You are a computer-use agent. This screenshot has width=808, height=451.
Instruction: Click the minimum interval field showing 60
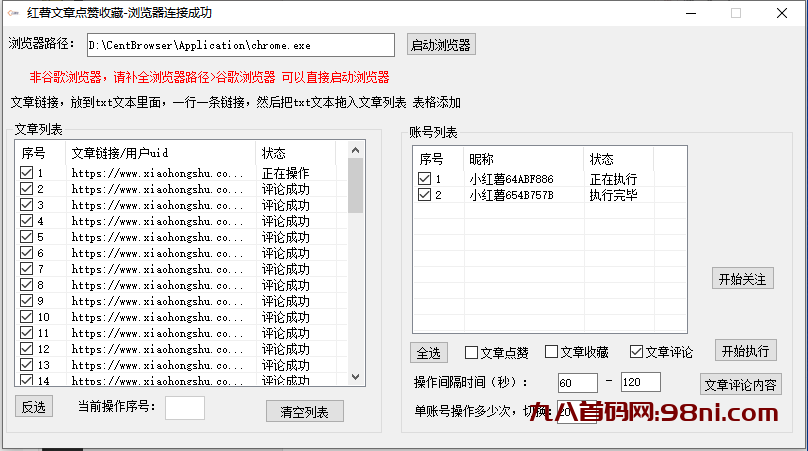(578, 383)
